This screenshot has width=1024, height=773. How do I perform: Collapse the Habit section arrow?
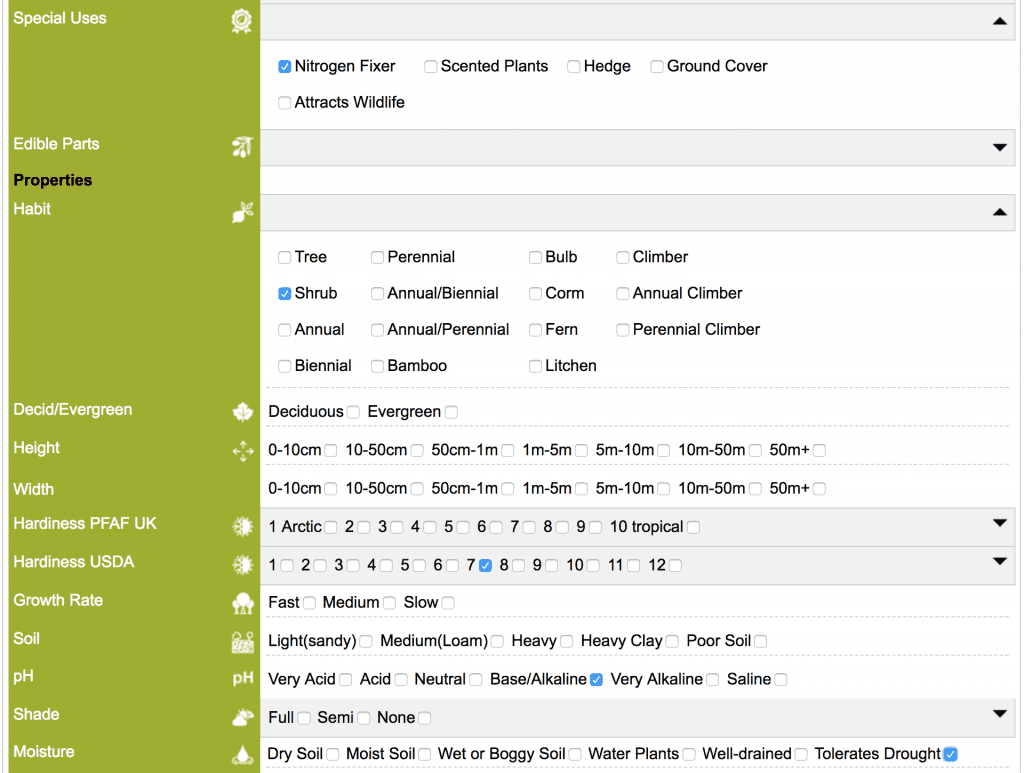point(999,212)
